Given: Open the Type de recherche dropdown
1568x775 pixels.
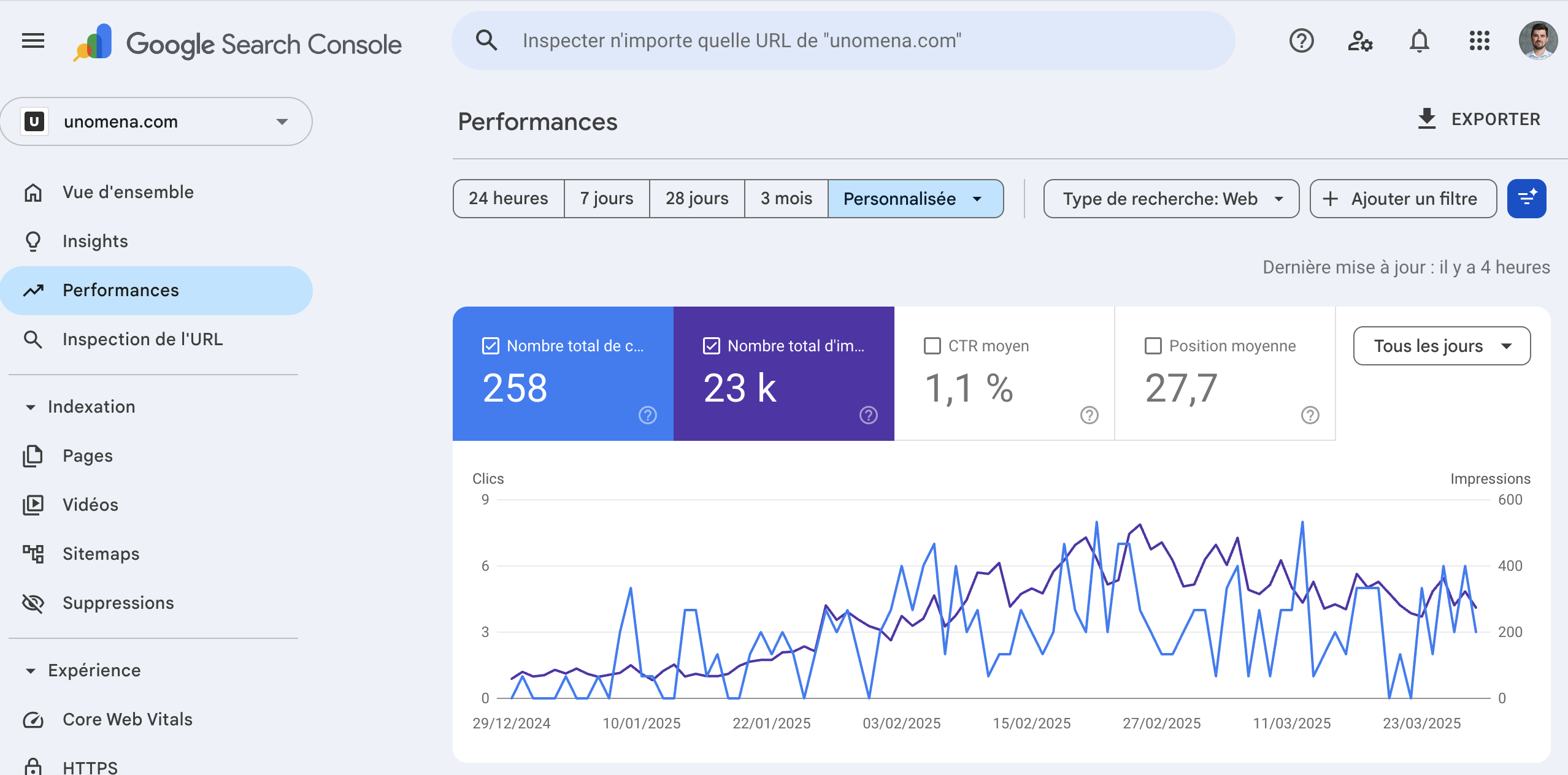Looking at the screenshot, I should [1170, 198].
